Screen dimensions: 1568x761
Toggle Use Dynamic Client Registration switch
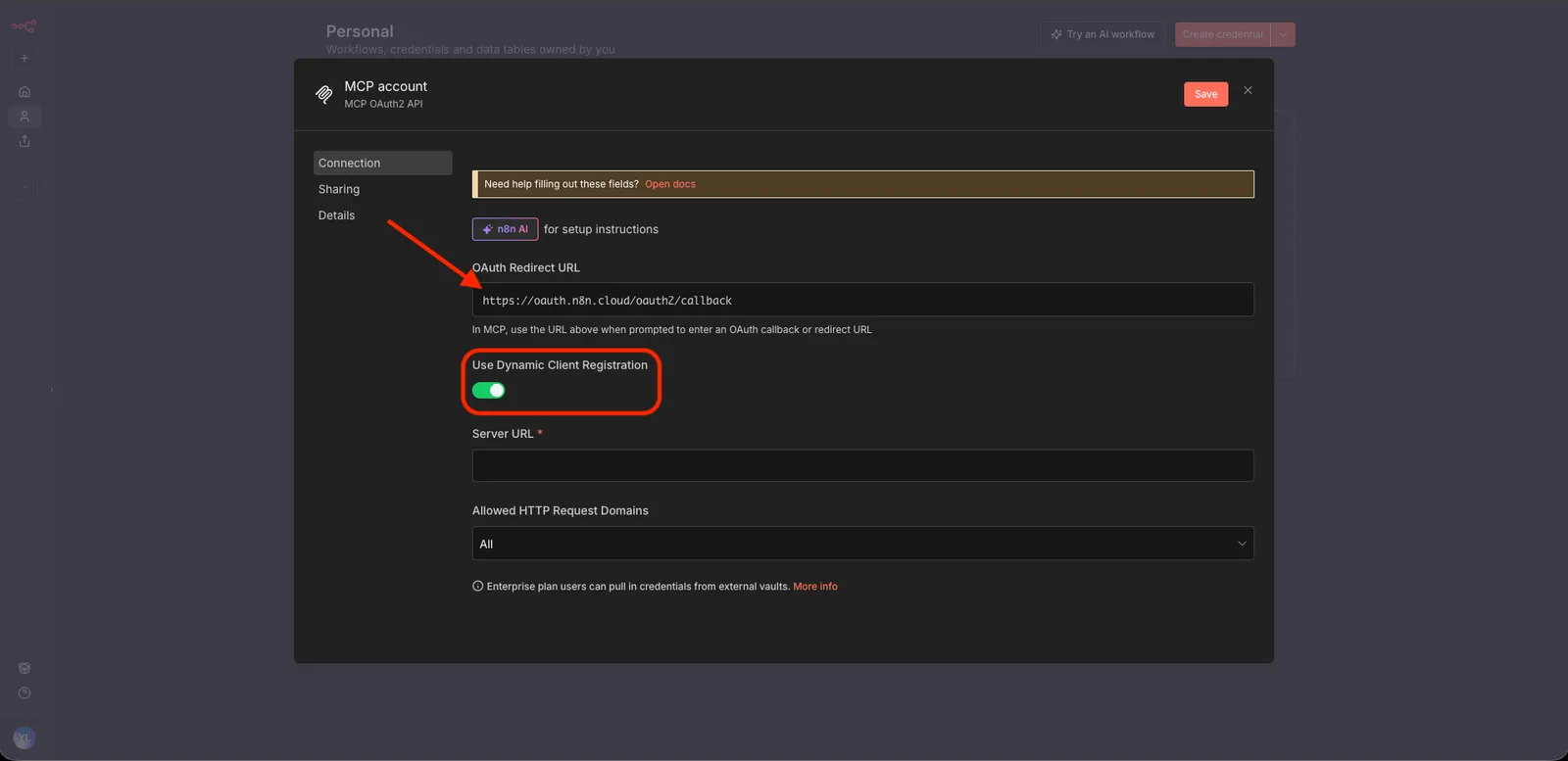(x=488, y=391)
